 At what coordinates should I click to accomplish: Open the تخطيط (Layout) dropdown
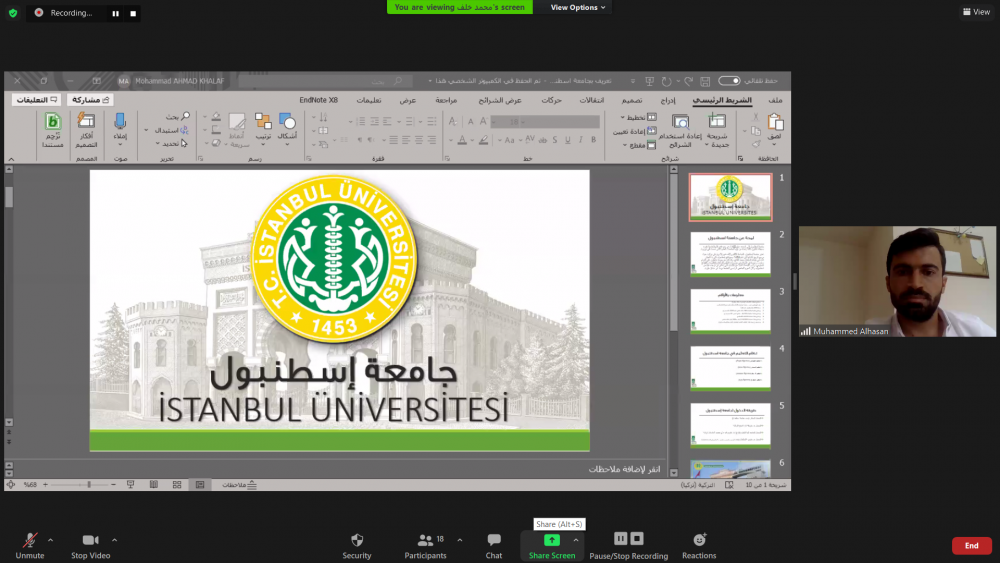point(638,117)
